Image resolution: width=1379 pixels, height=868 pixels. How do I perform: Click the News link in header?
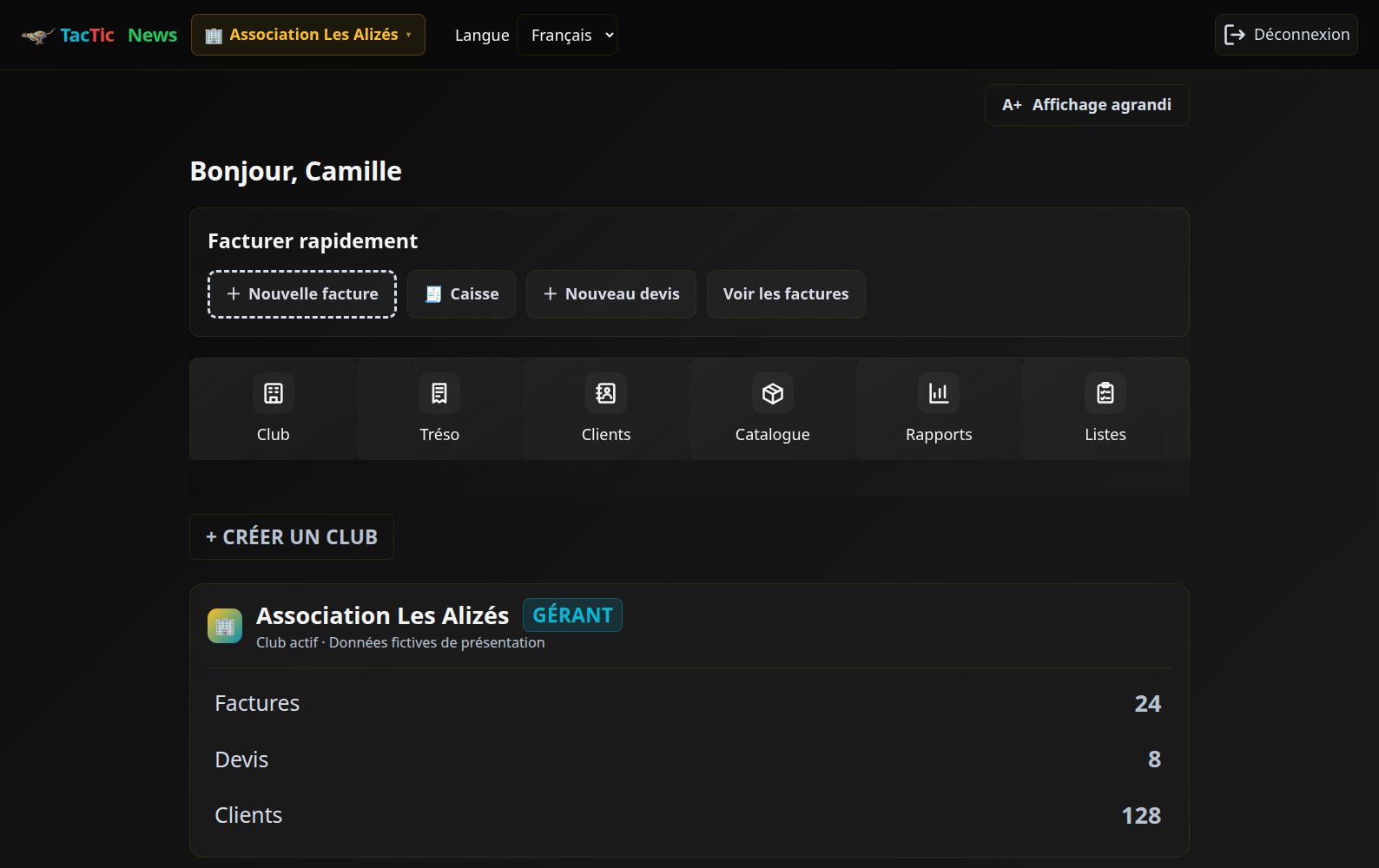[152, 35]
